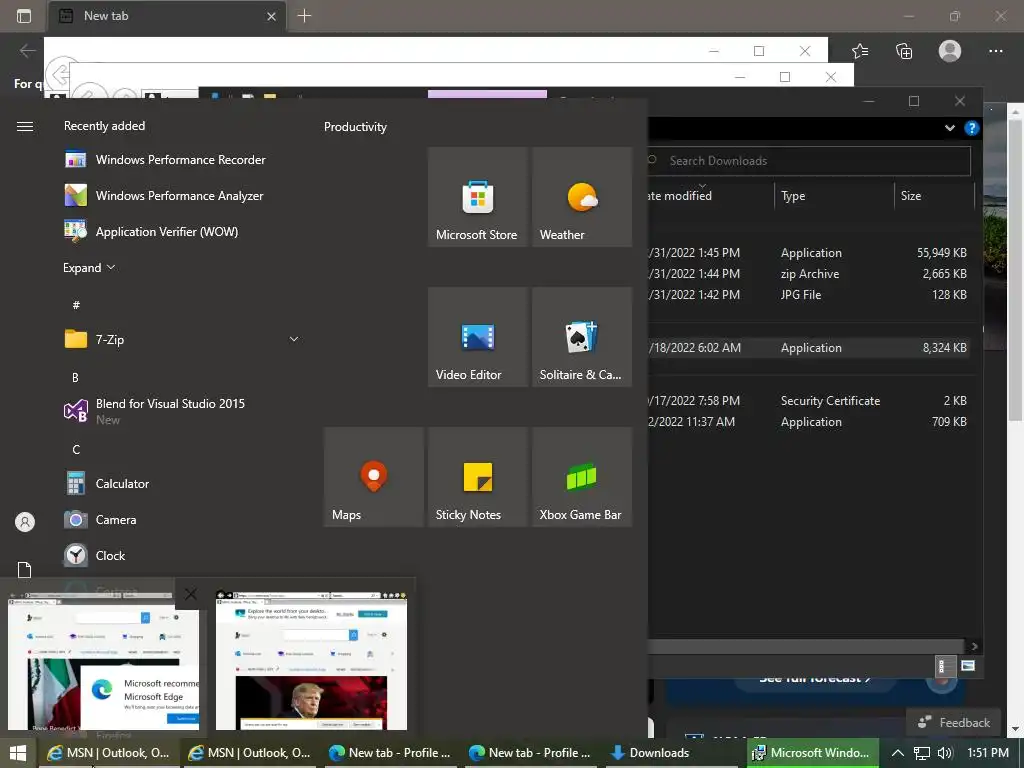Select the zip Archive file row
1024x768 pixels.
808,274
